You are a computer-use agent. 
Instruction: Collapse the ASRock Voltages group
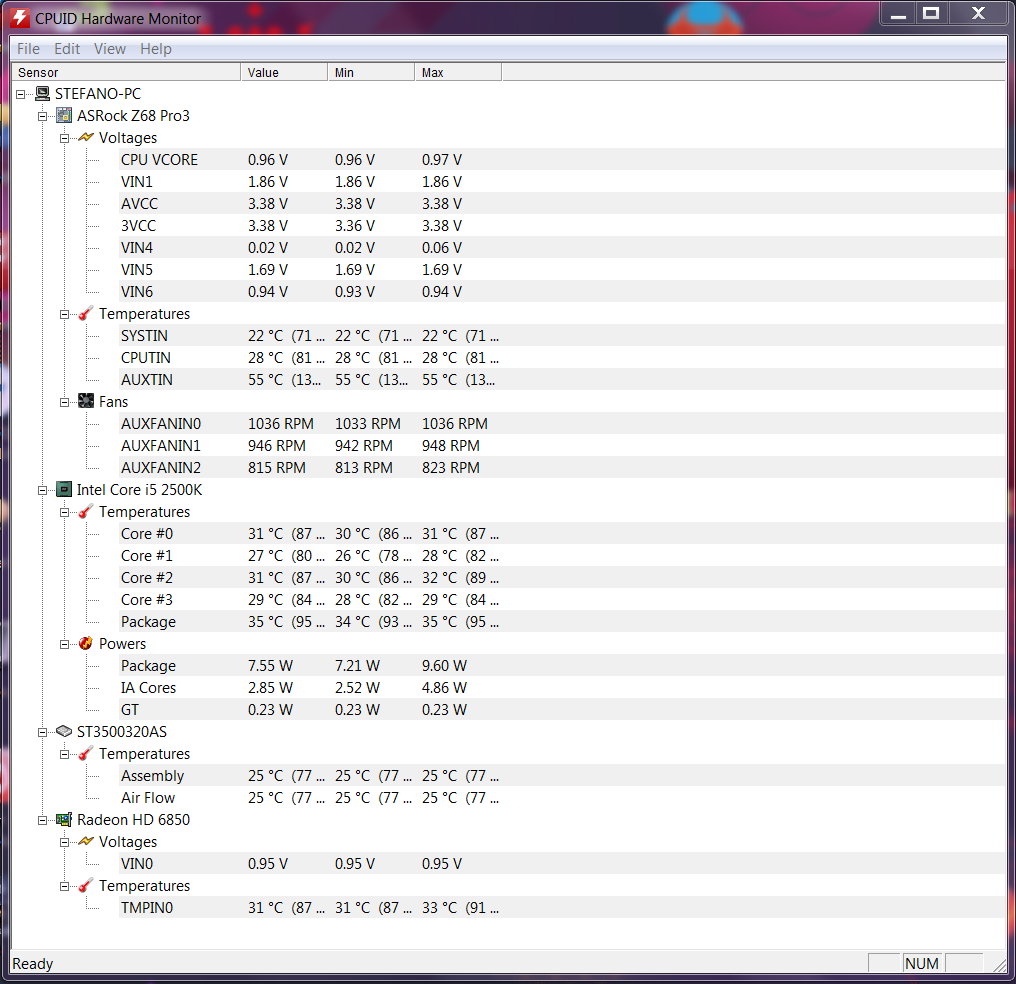click(64, 139)
